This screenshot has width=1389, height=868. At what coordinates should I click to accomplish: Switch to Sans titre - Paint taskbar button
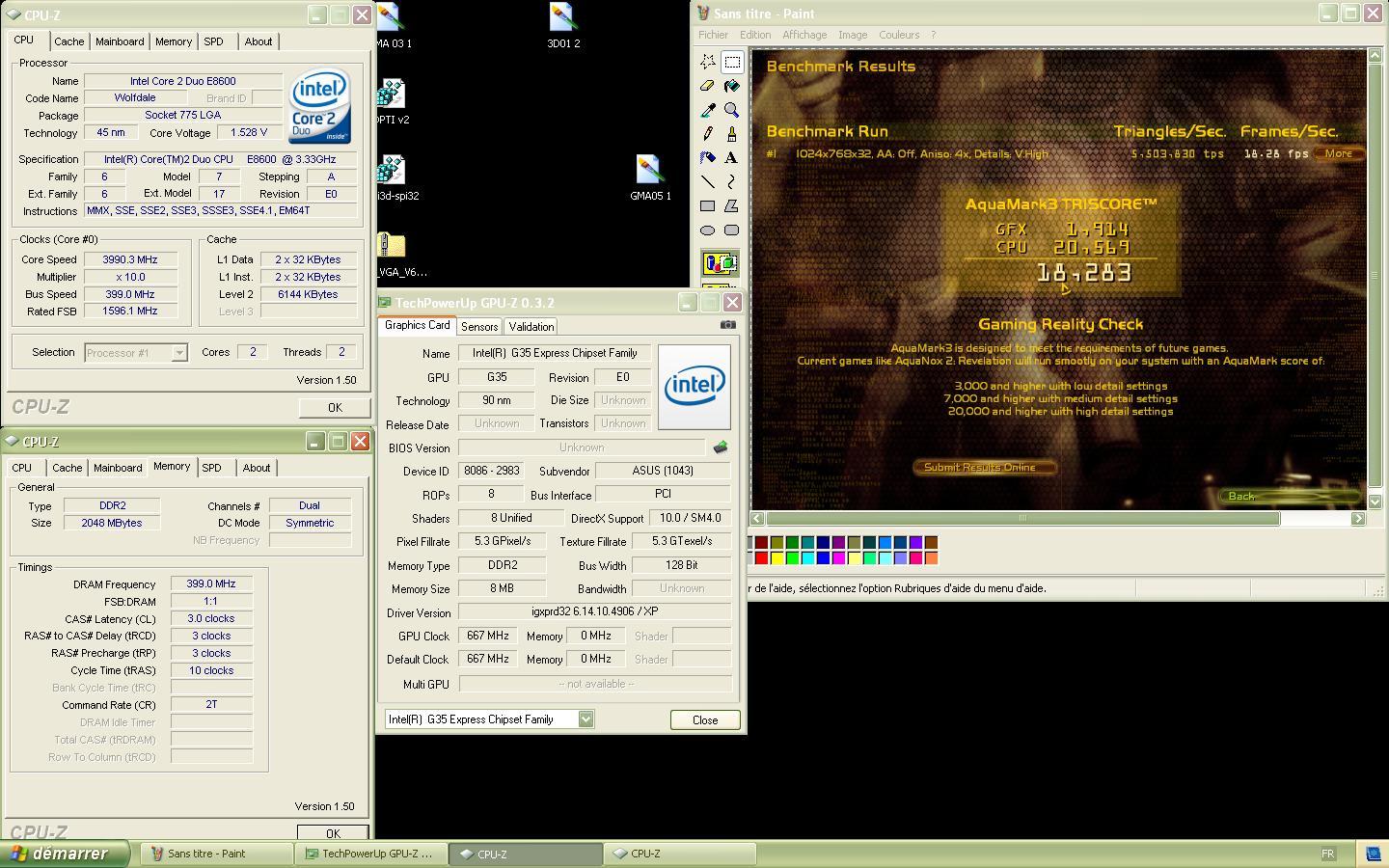pos(217,854)
